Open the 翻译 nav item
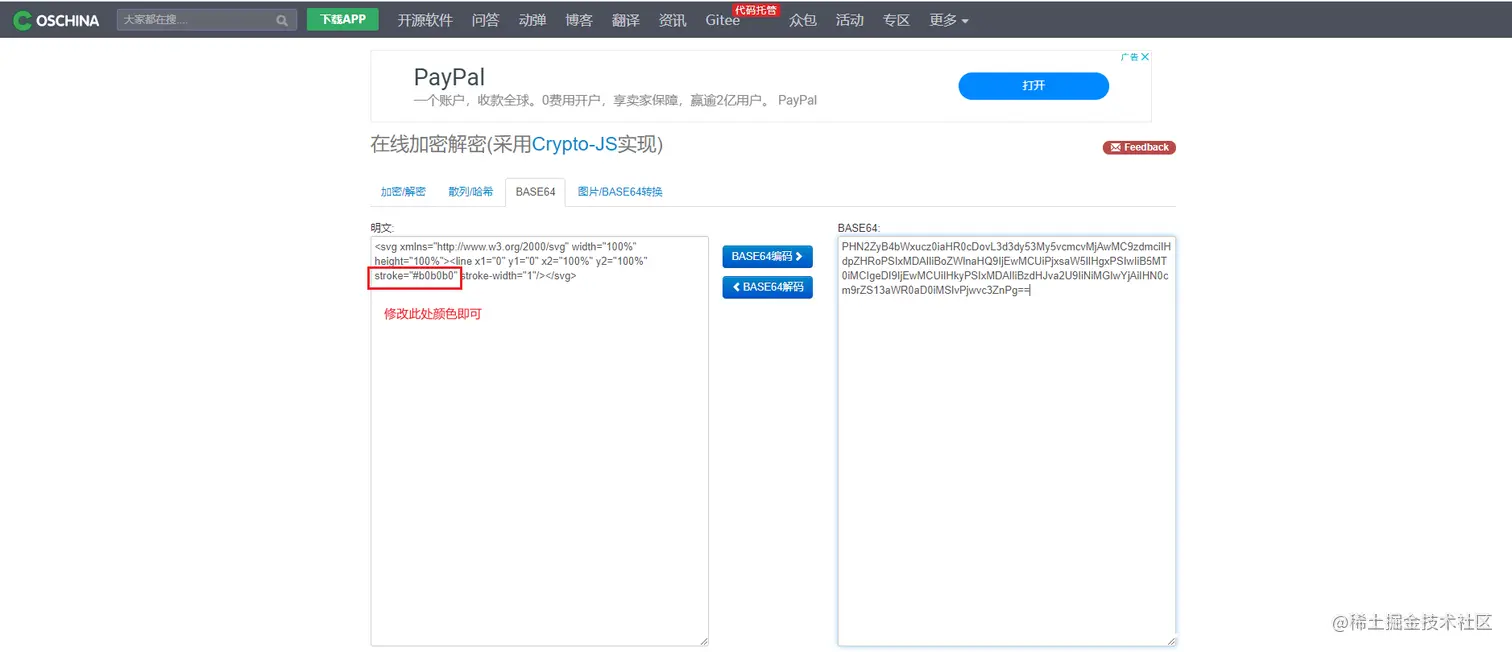 click(626, 20)
